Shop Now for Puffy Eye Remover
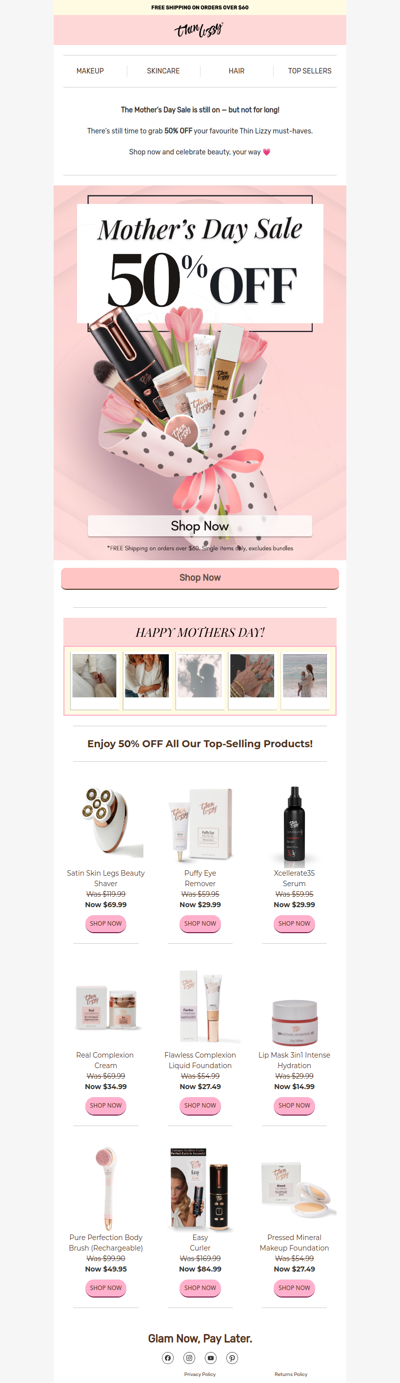Viewport: 400px width, 1383px height. point(200,924)
